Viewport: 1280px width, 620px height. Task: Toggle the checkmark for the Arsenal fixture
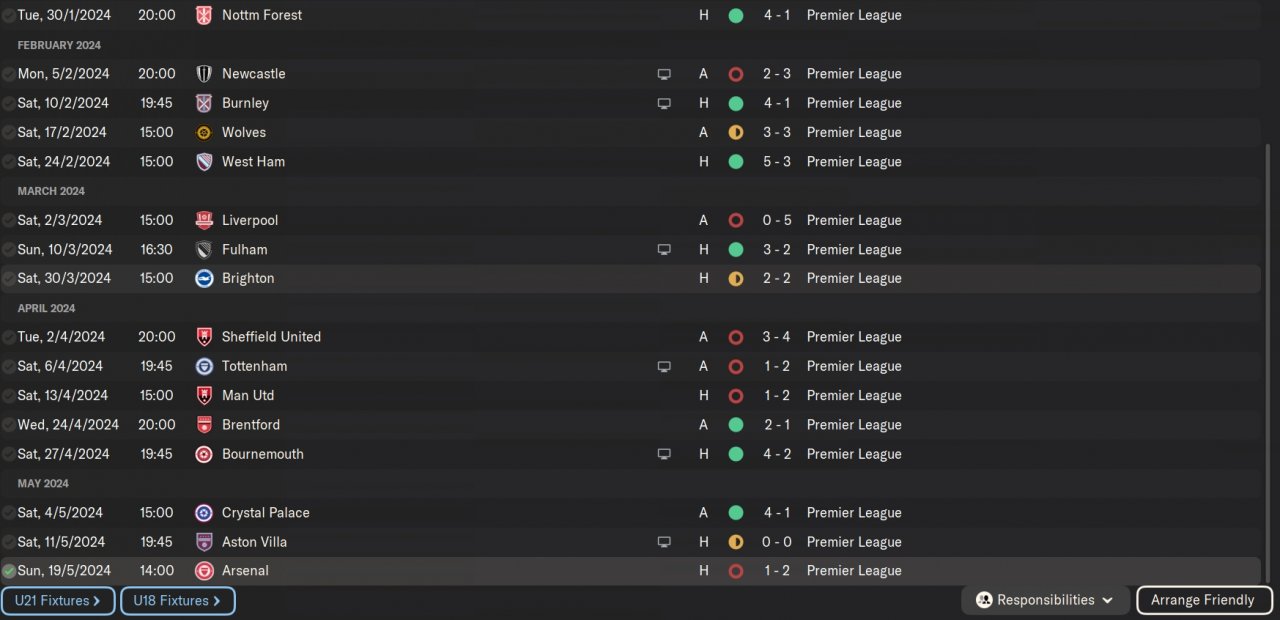point(9,571)
